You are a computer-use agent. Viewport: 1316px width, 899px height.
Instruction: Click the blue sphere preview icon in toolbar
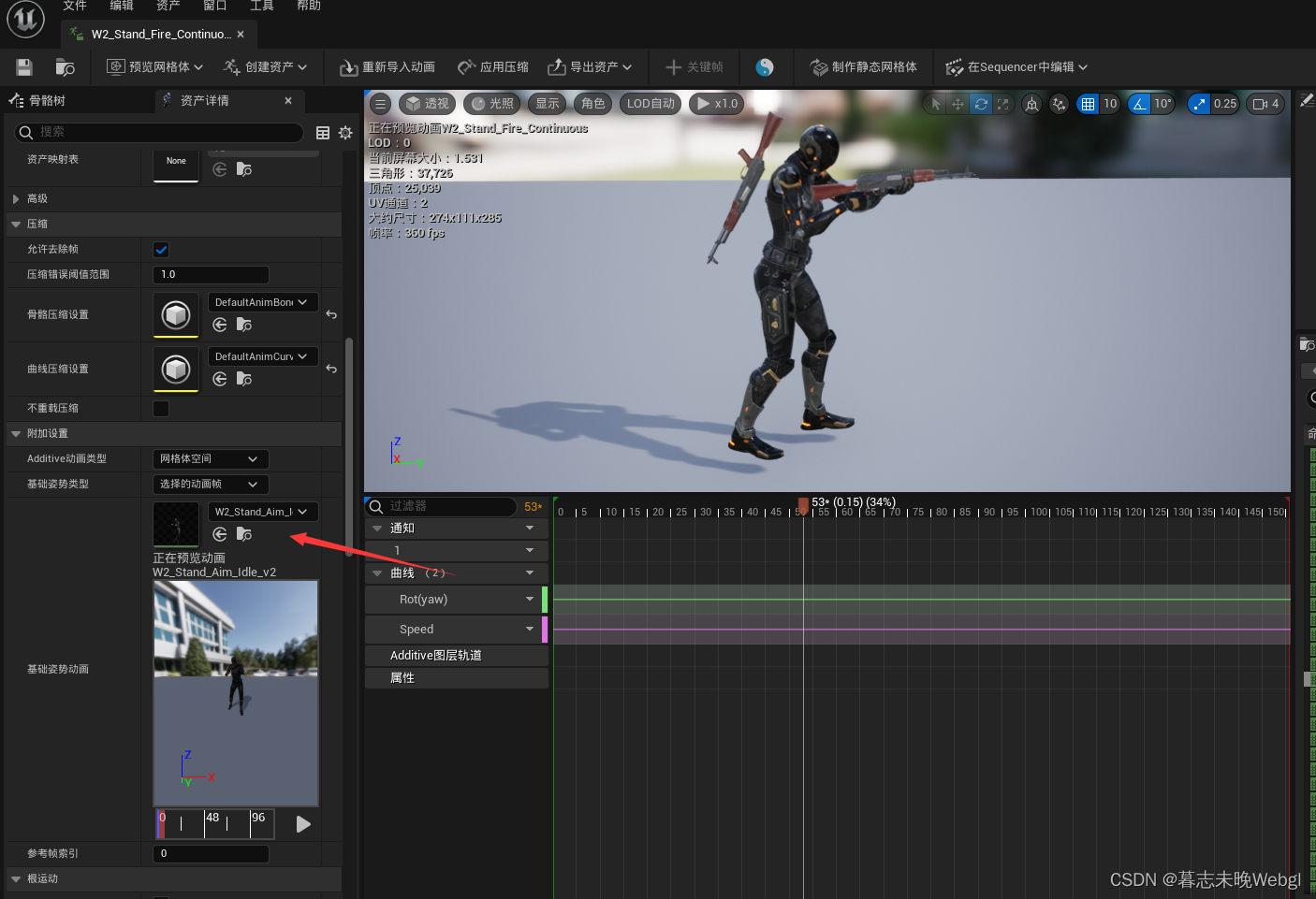(765, 67)
